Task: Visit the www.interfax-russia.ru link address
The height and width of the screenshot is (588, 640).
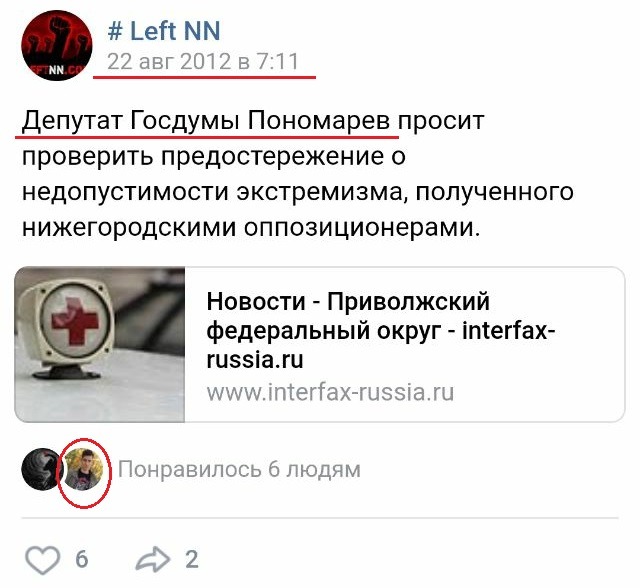Action: [x=330, y=393]
